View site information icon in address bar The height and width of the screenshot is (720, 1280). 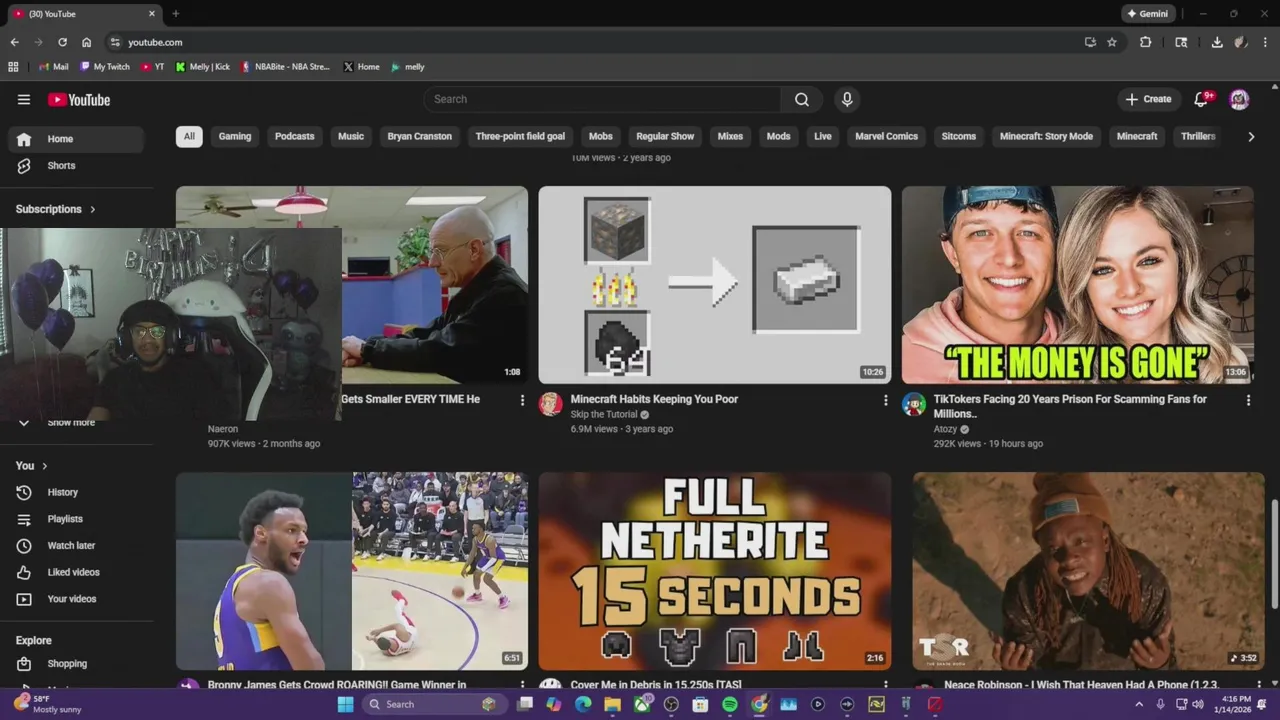point(115,42)
